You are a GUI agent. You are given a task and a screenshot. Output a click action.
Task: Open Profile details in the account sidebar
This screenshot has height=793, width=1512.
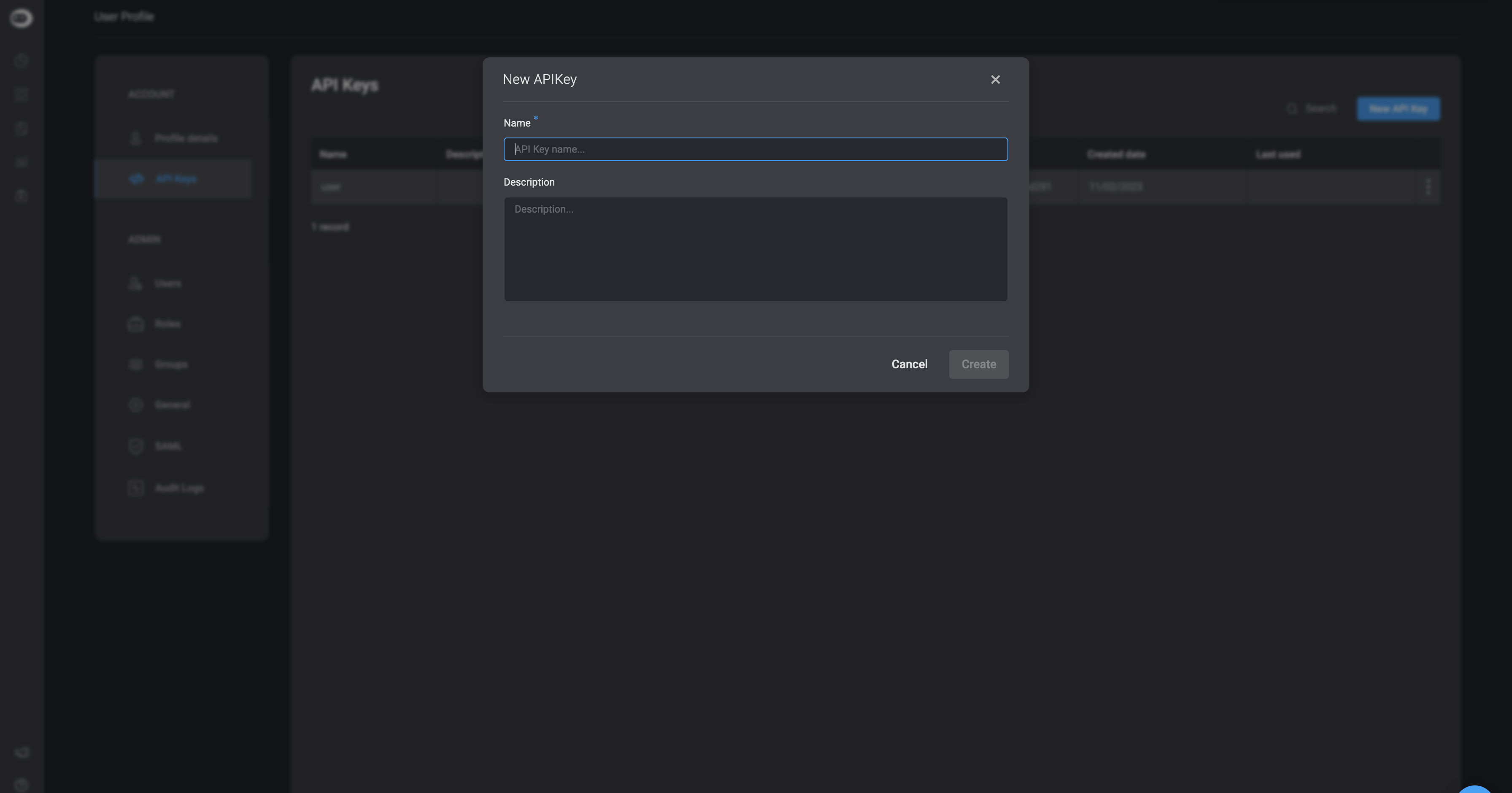pos(186,138)
